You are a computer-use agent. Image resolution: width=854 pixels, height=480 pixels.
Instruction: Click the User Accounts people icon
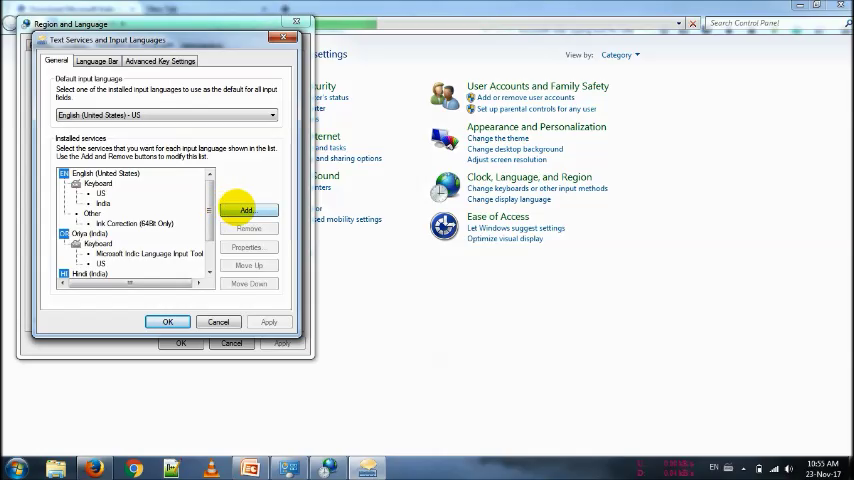coord(444,96)
